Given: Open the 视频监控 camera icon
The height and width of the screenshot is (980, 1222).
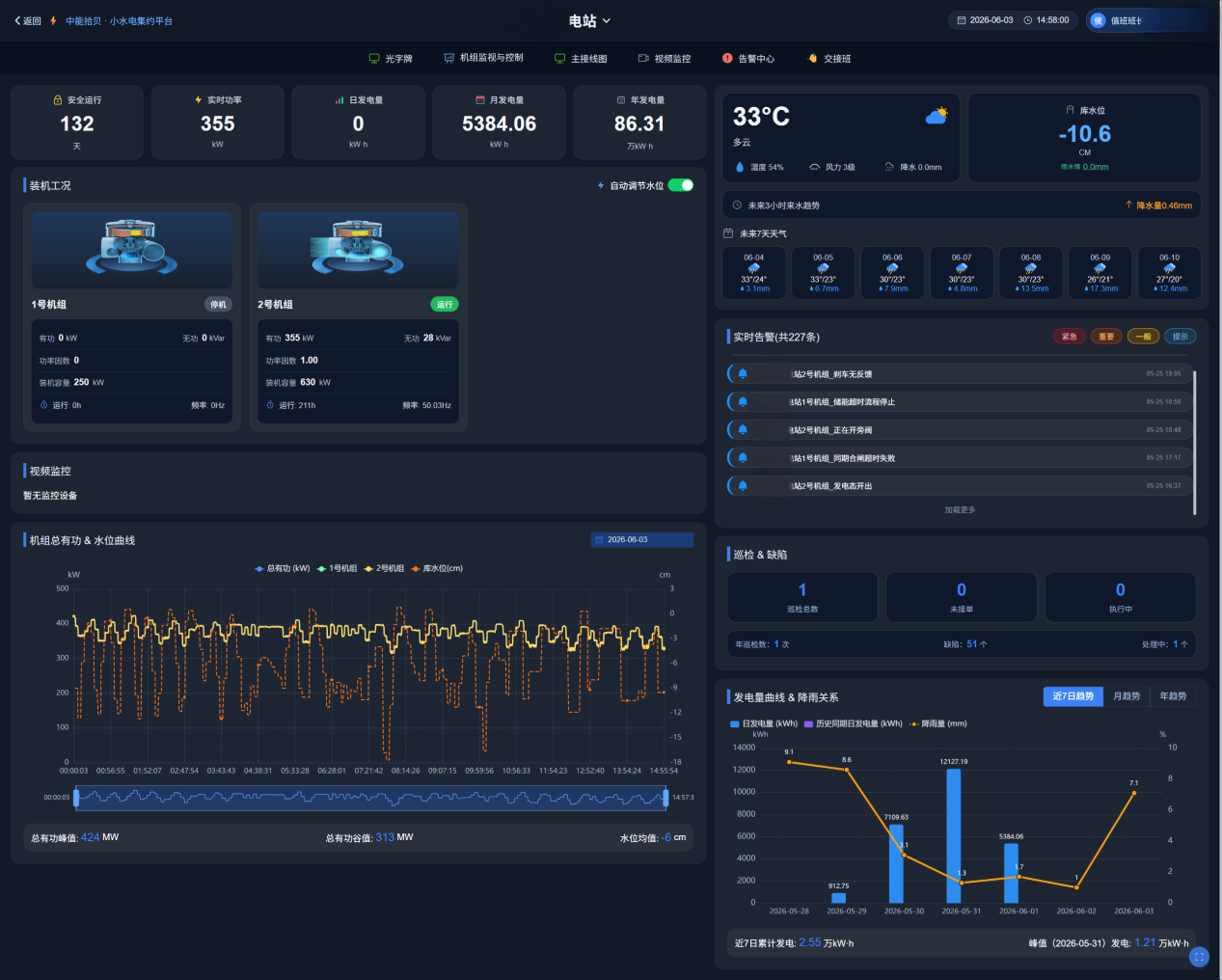Looking at the screenshot, I should [643, 59].
